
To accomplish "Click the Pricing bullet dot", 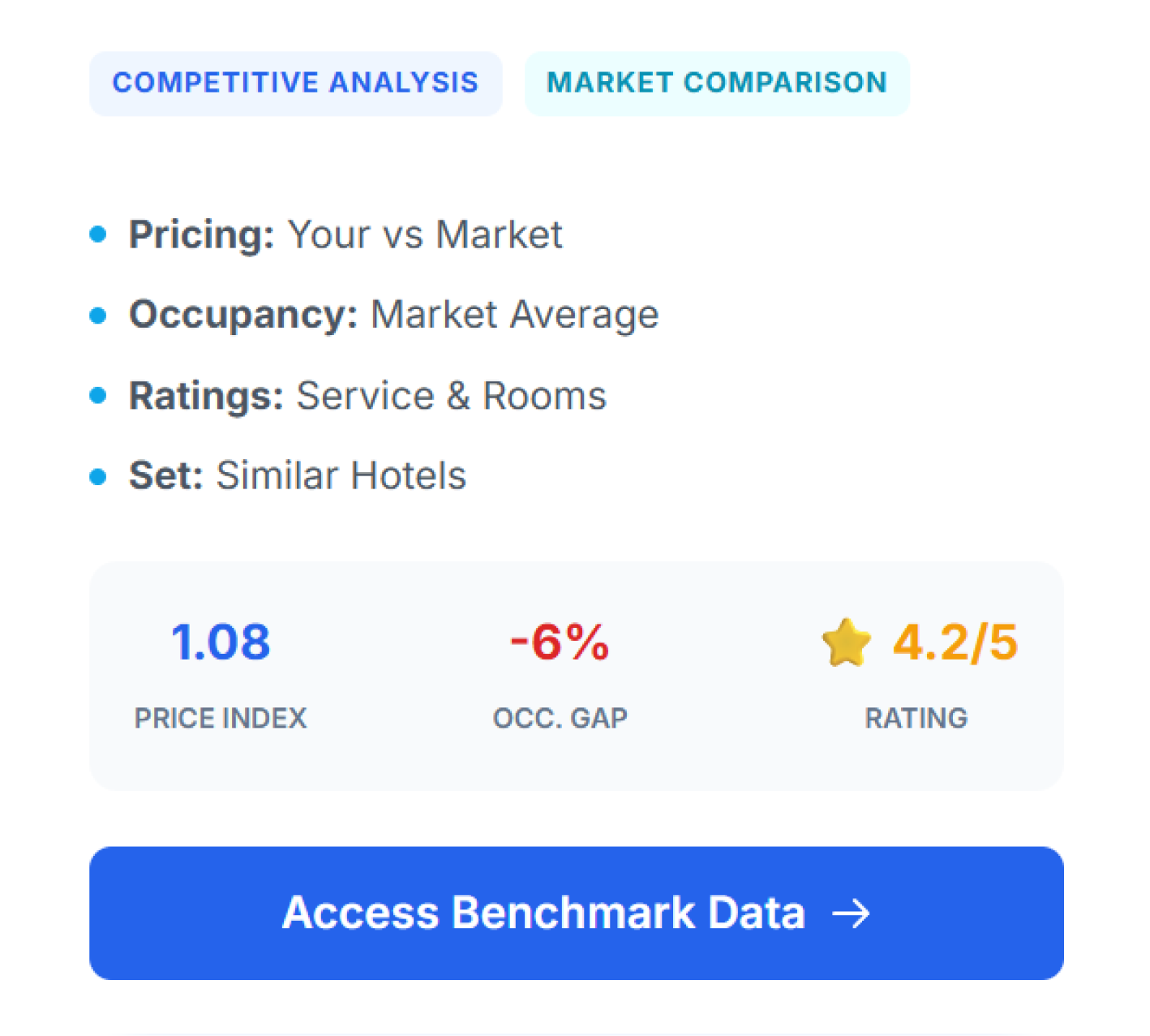I will 98,234.
